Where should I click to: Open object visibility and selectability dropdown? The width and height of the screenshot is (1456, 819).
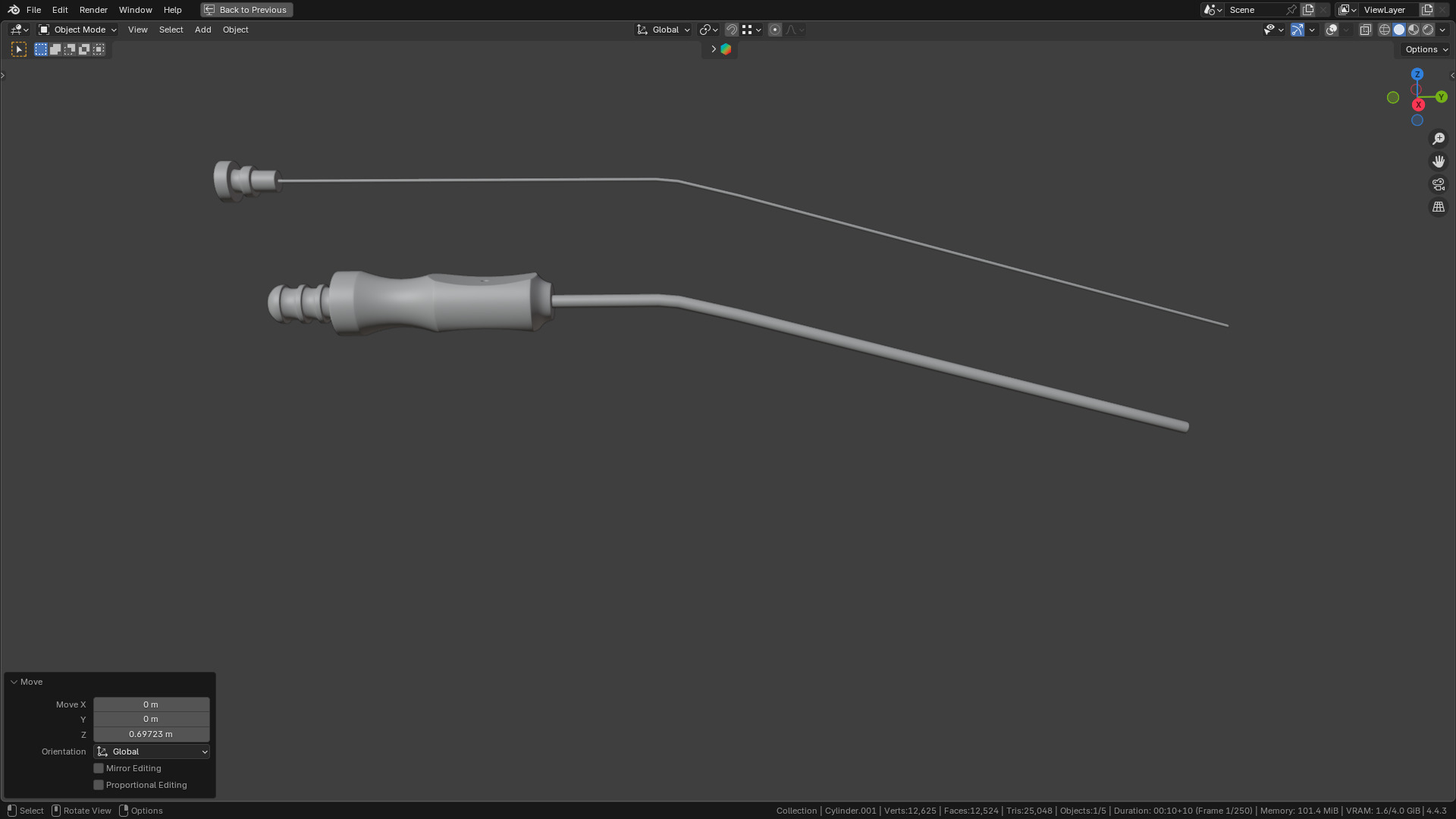[x=1273, y=30]
